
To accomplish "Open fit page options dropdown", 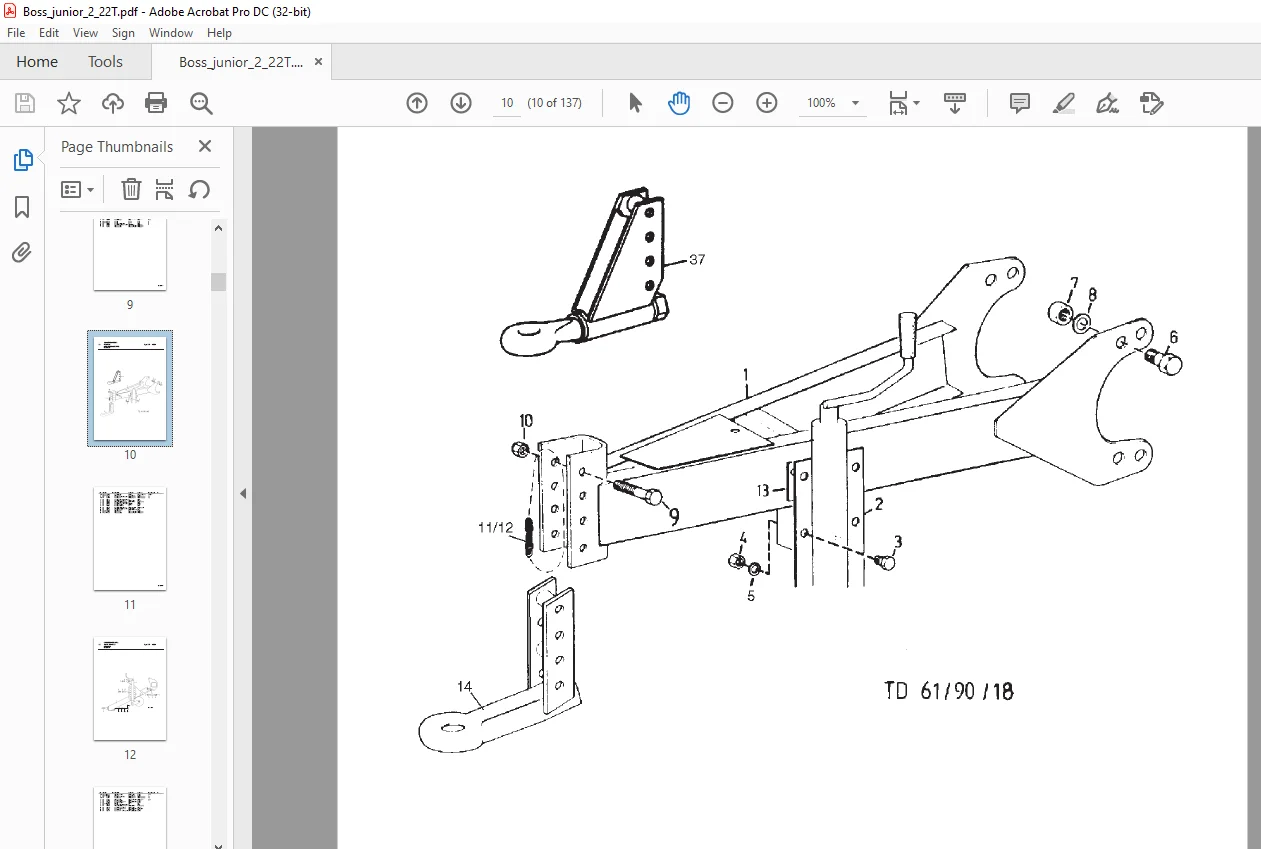I will click(904, 103).
